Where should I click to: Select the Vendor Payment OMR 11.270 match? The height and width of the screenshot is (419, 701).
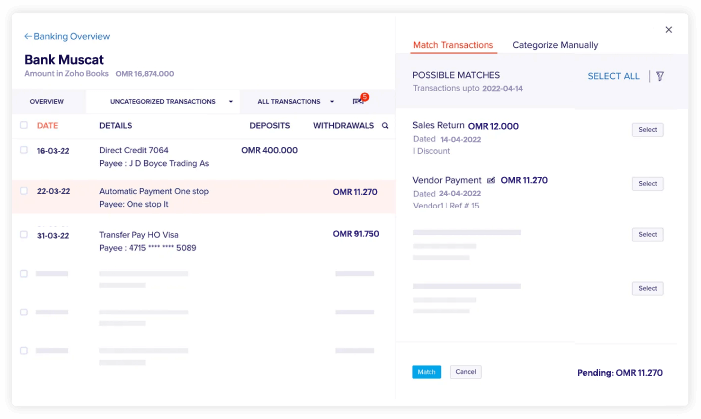[647, 184]
